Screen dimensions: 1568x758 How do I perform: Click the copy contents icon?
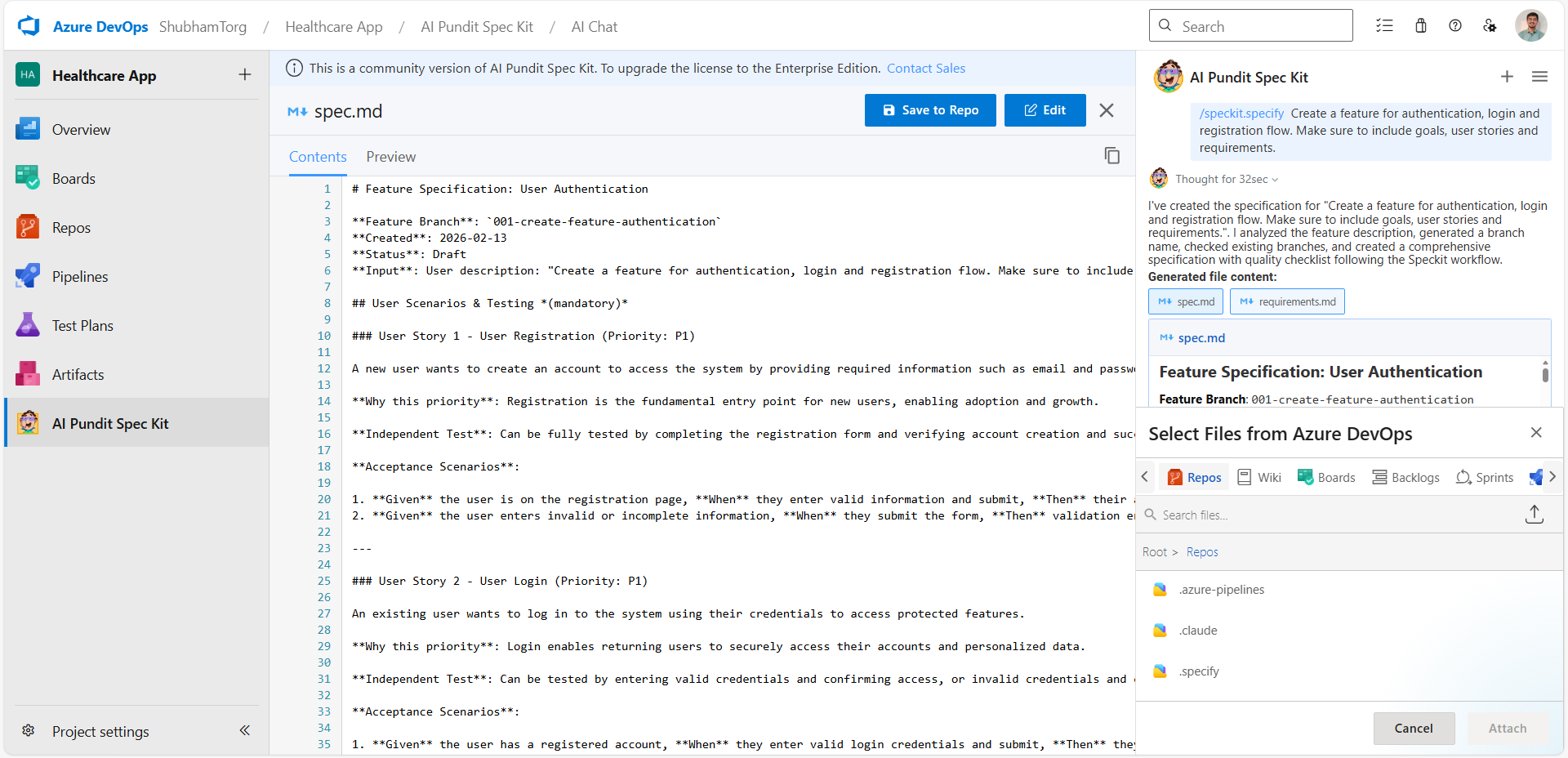1111,156
